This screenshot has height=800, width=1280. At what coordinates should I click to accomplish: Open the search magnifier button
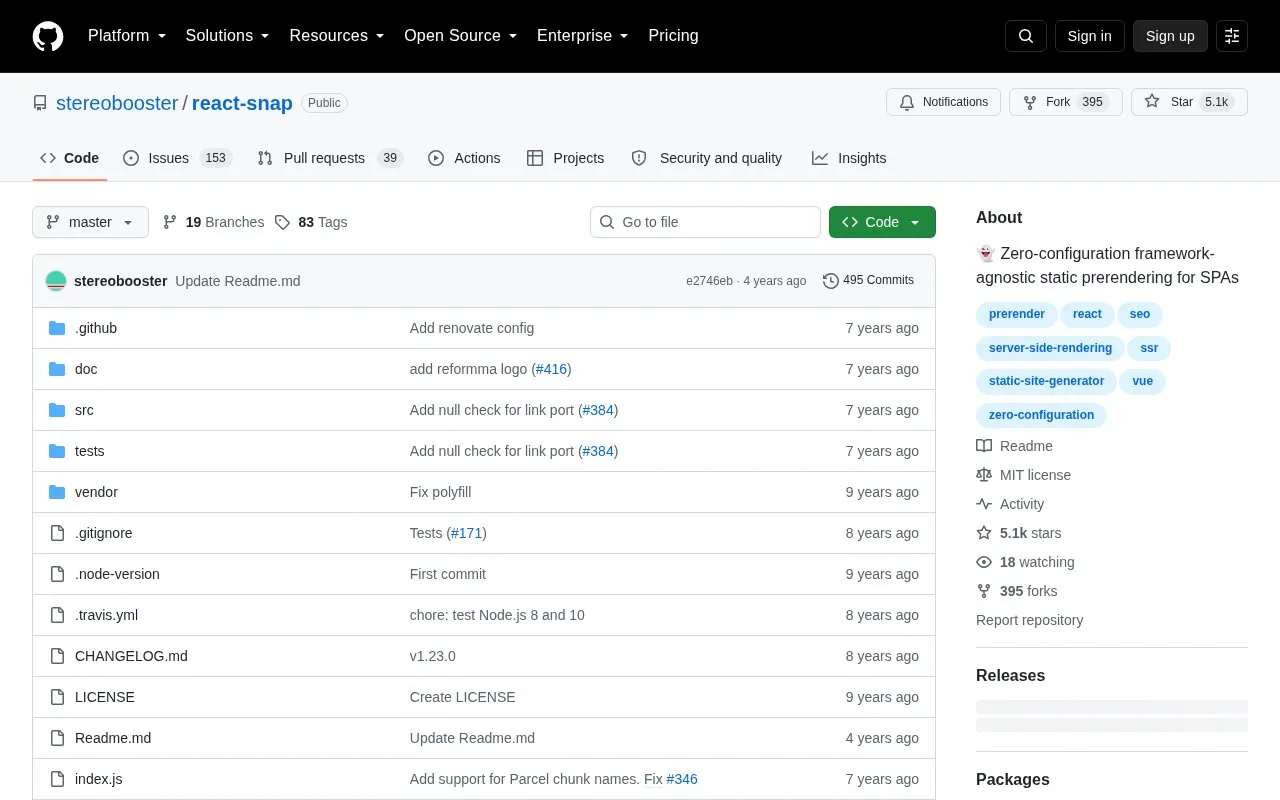[x=1026, y=36]
